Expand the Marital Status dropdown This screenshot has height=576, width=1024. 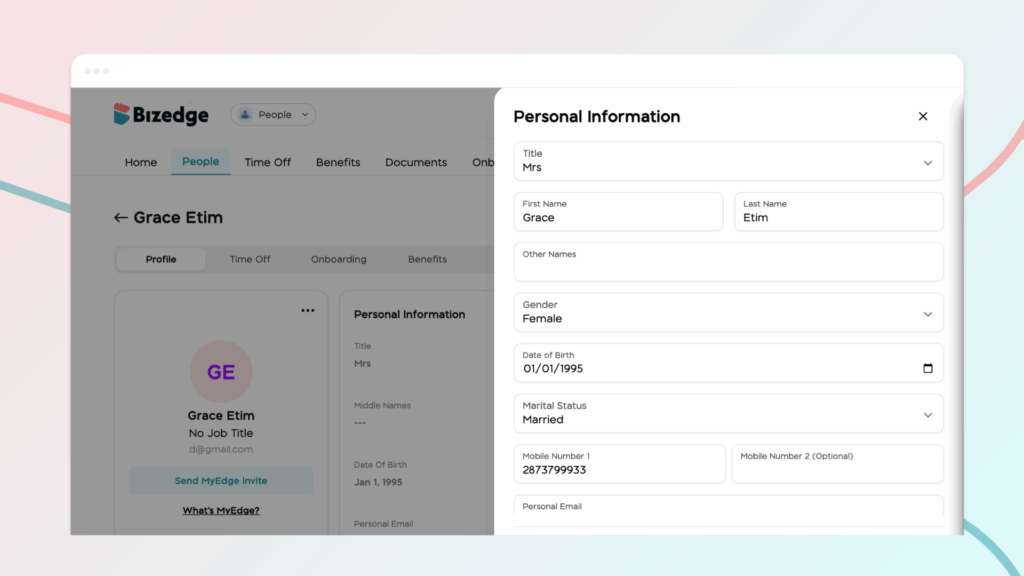927,414
